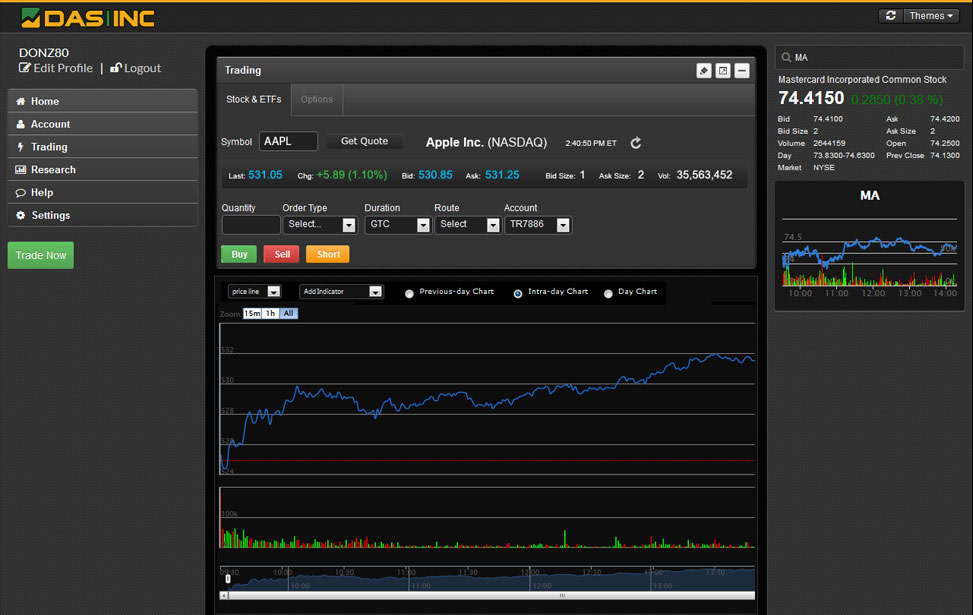The image size is (973, 615).
Task: Select the Intra-day Chart option
Action: tap(518, 293)
